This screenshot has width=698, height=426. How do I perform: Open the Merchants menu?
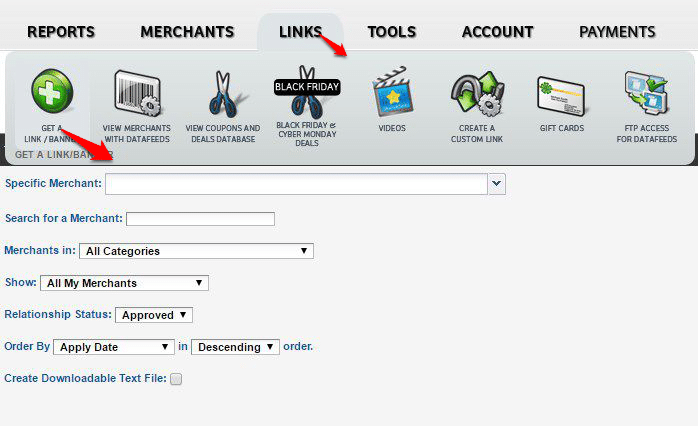pyautogui.click(x=187, y=32)
